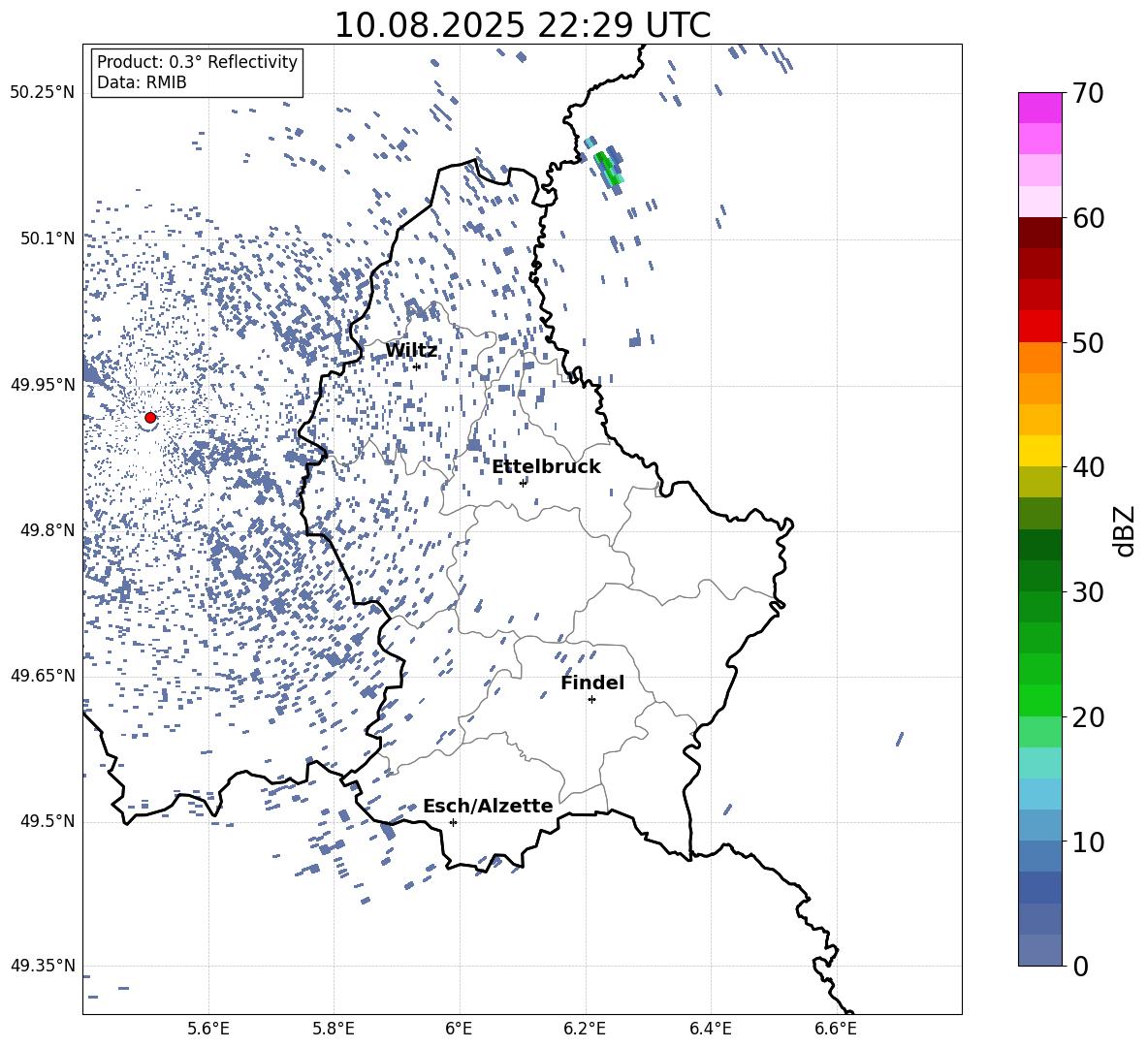Click the colorbar tick label '10'
Image resolution: width=1148 pixels, height=1048 pixels.
tap(1088, 842)
